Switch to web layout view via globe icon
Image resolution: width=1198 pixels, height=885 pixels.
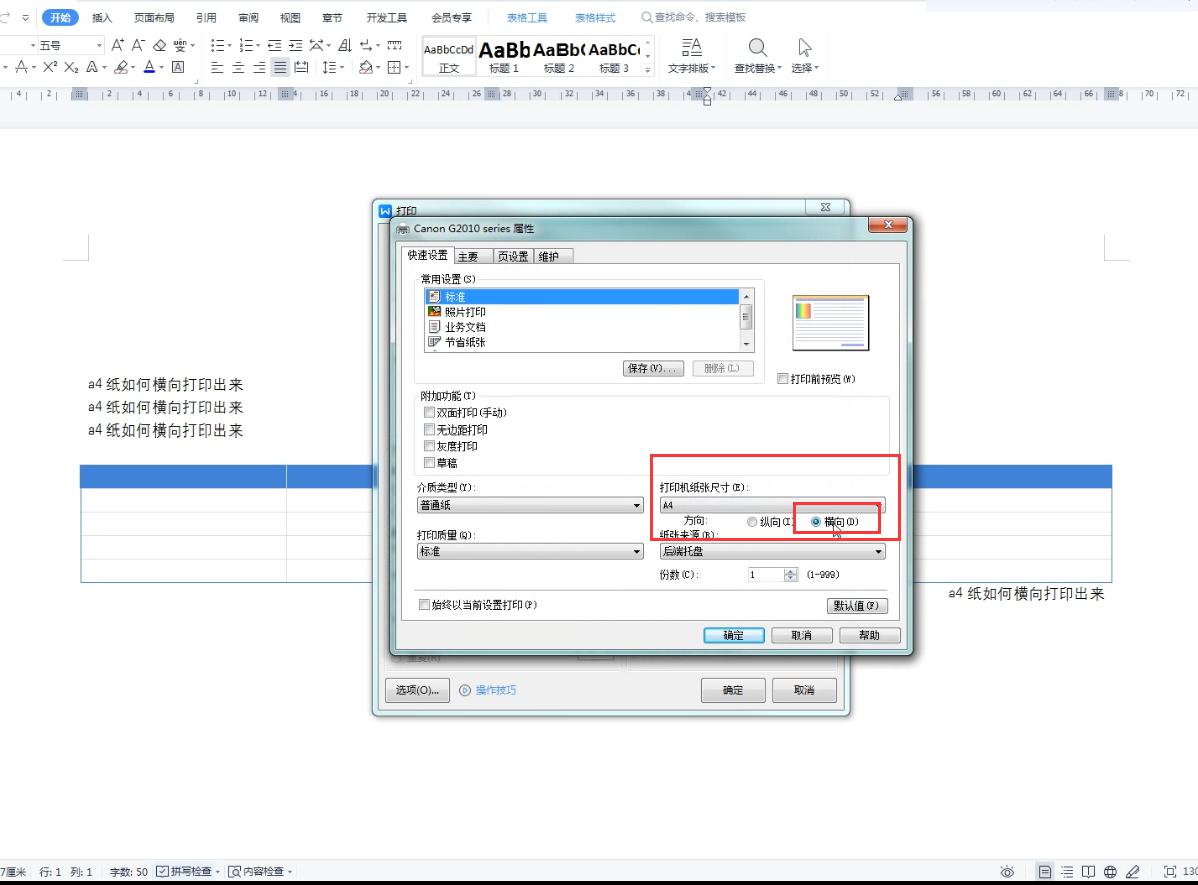(x=1110, y=872)
